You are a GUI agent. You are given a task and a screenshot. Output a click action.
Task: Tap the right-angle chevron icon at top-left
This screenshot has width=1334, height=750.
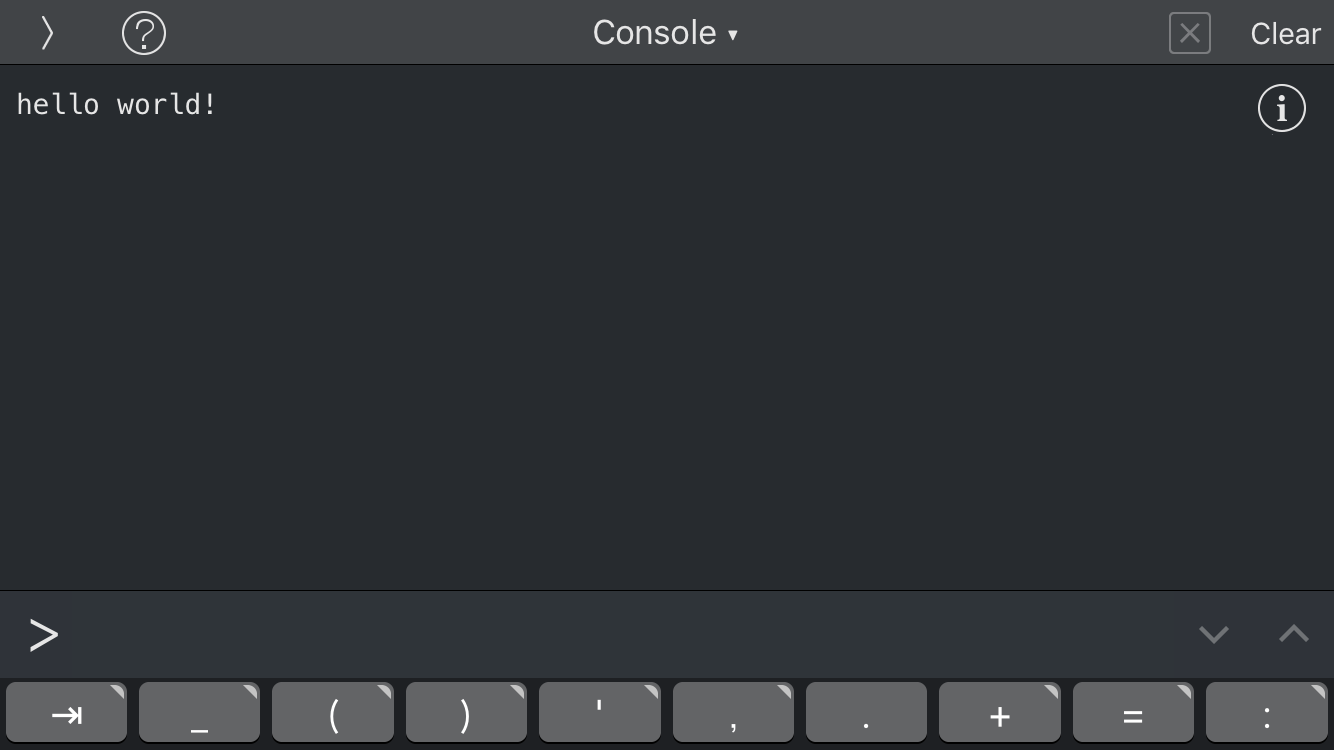[47, 33]
